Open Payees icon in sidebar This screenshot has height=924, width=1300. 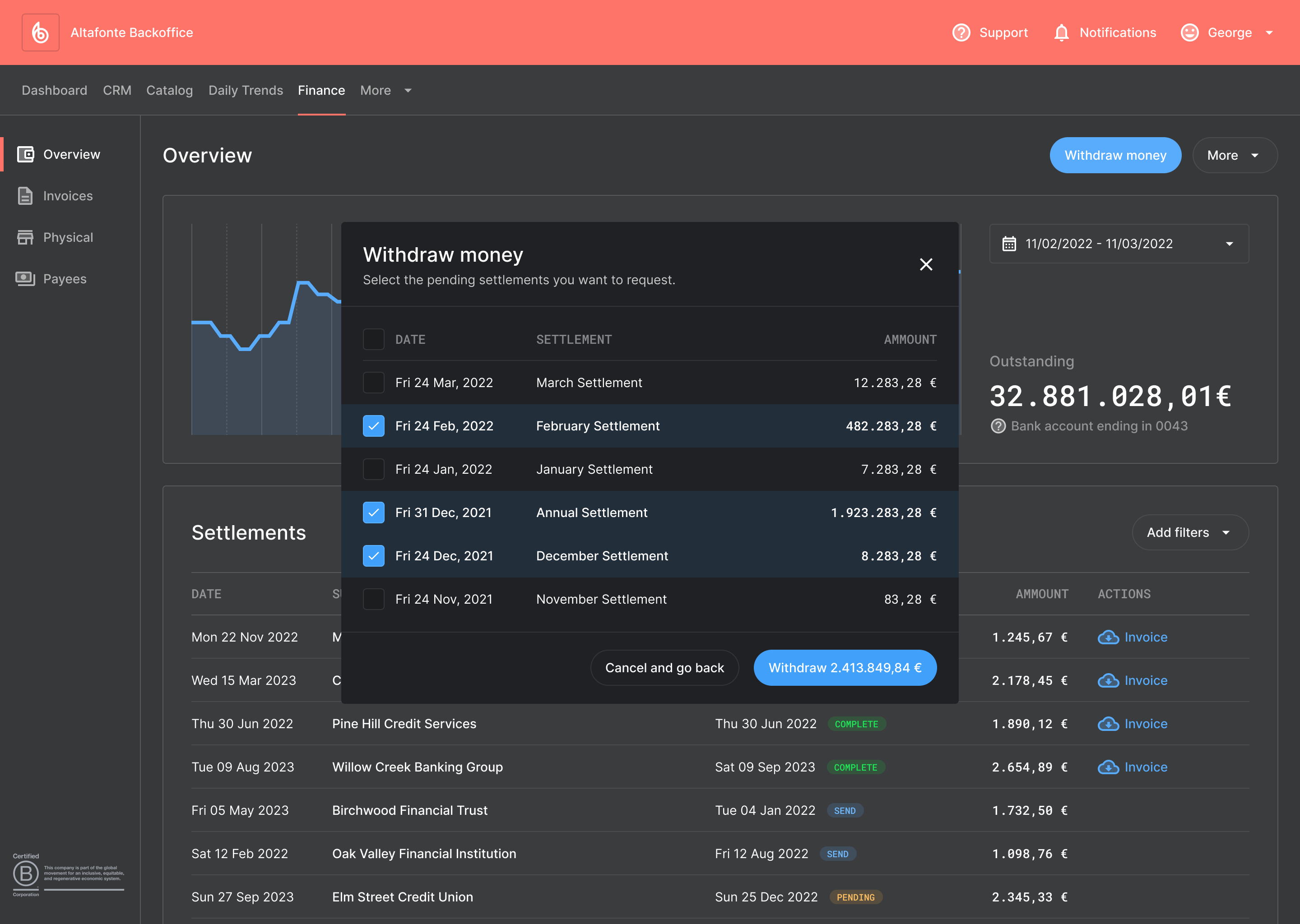pyautogui.click(x=25, y=279)
